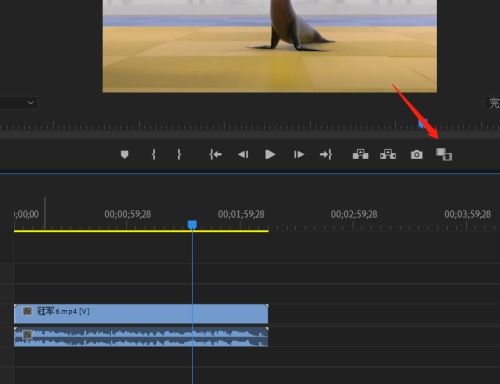Mark In point with the left brace button

(x=154, y=154)
